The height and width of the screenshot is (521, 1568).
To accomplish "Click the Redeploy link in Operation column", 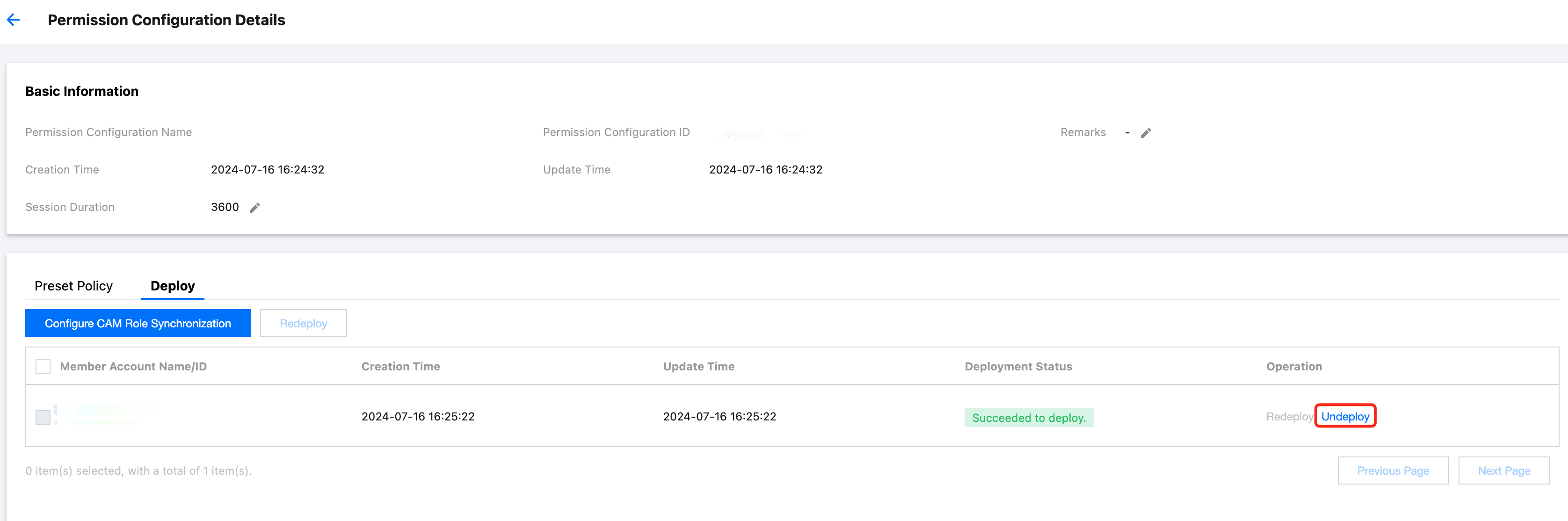I will click(1289, 417).
